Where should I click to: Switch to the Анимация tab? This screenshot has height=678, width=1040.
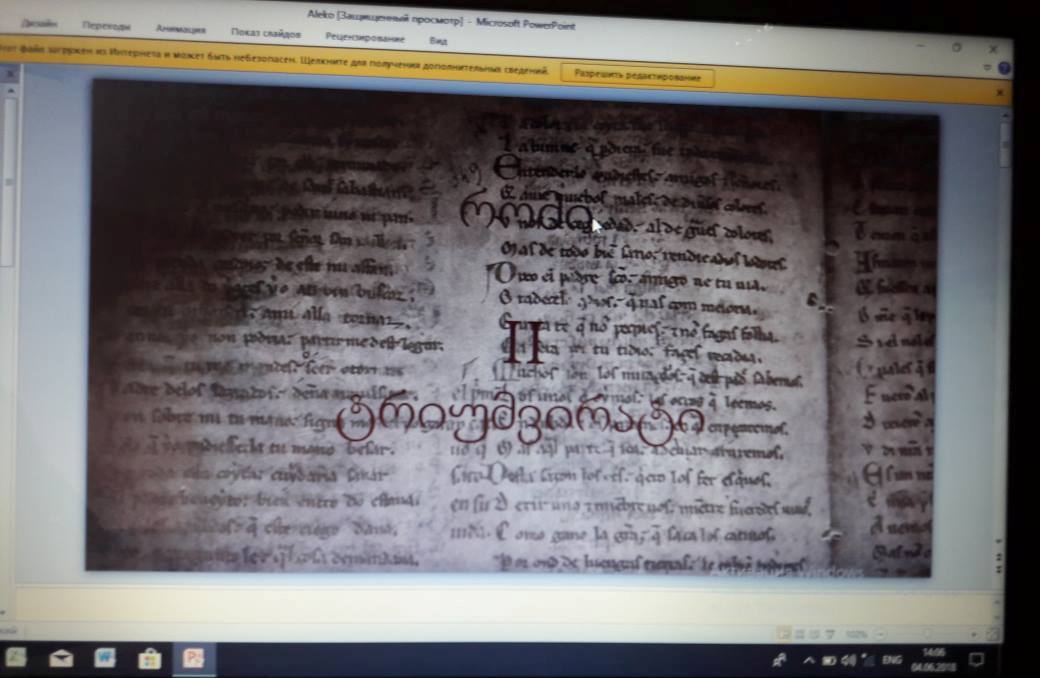click(180, 29)
